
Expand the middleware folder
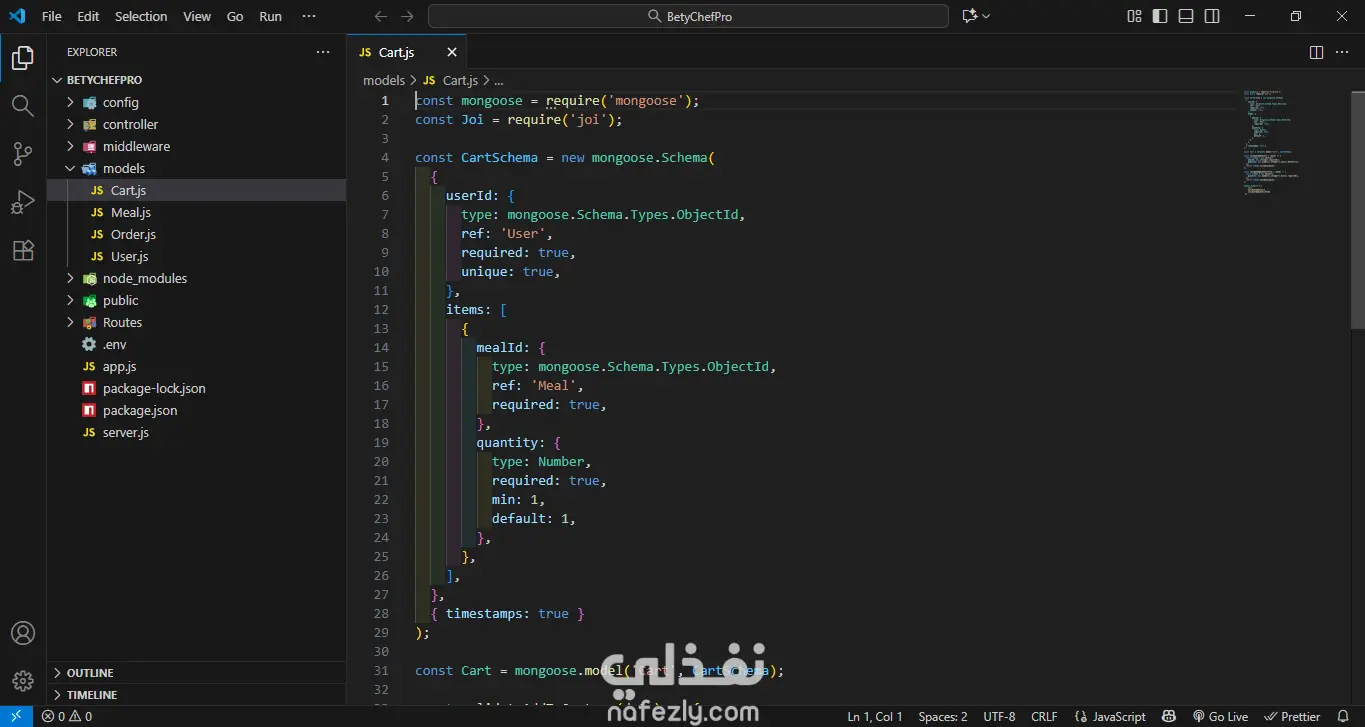[196, 146]
